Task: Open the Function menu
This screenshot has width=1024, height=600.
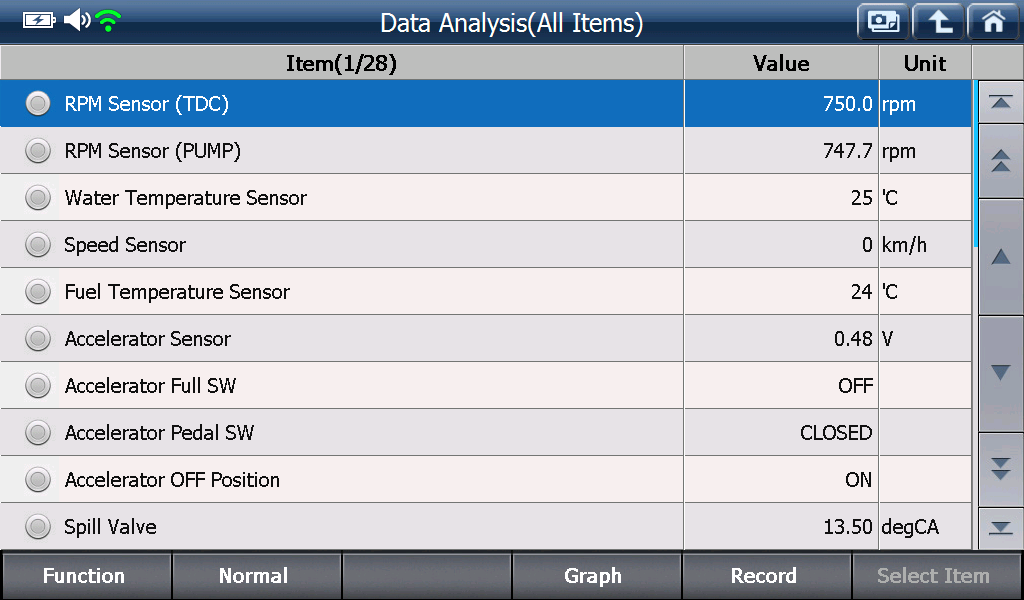Action: point(86,576)
